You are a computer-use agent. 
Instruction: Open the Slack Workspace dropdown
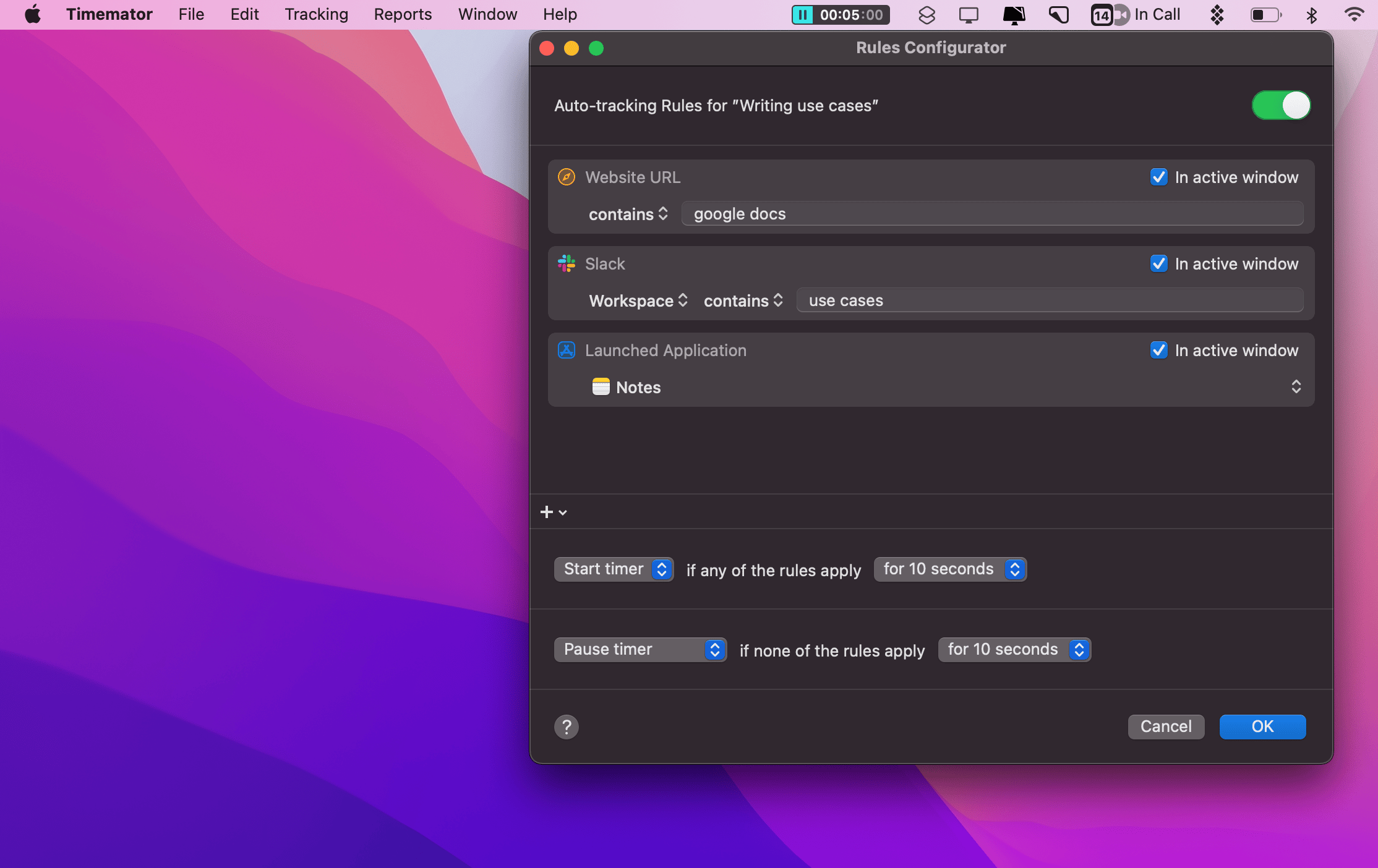[x=638, y=300]
